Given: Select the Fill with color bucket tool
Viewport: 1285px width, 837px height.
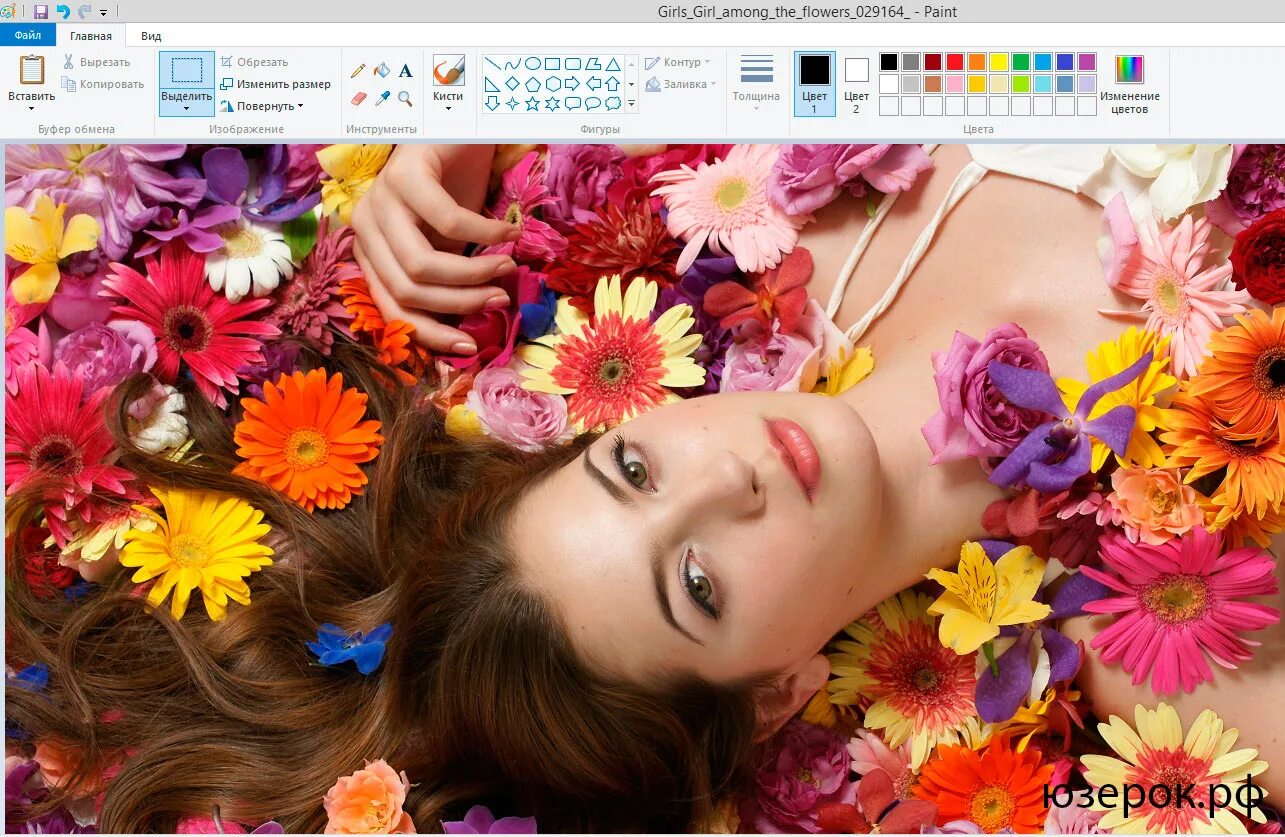Looking at the screenshot, I should (381, 71).
